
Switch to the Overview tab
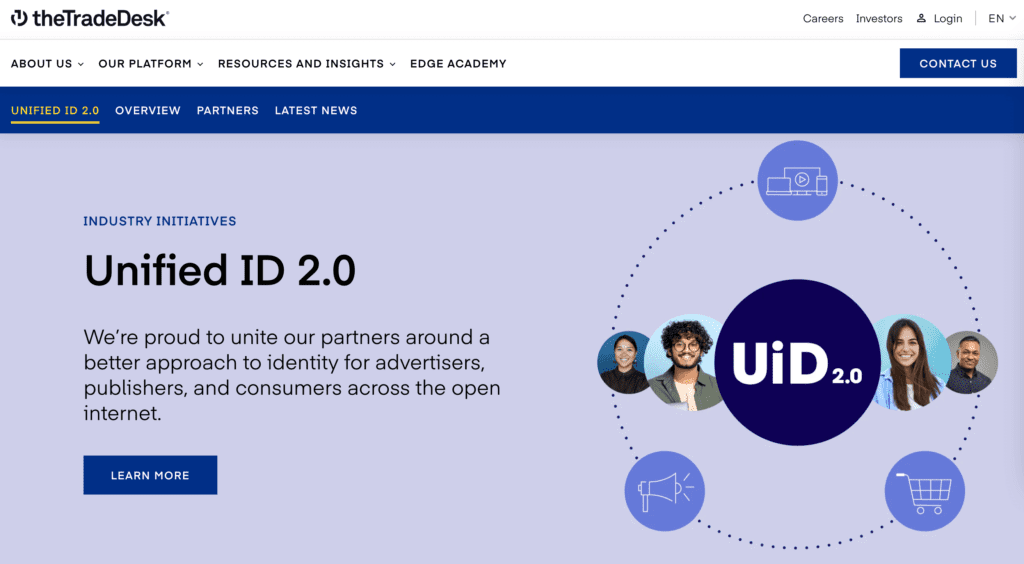pos(148,110)
